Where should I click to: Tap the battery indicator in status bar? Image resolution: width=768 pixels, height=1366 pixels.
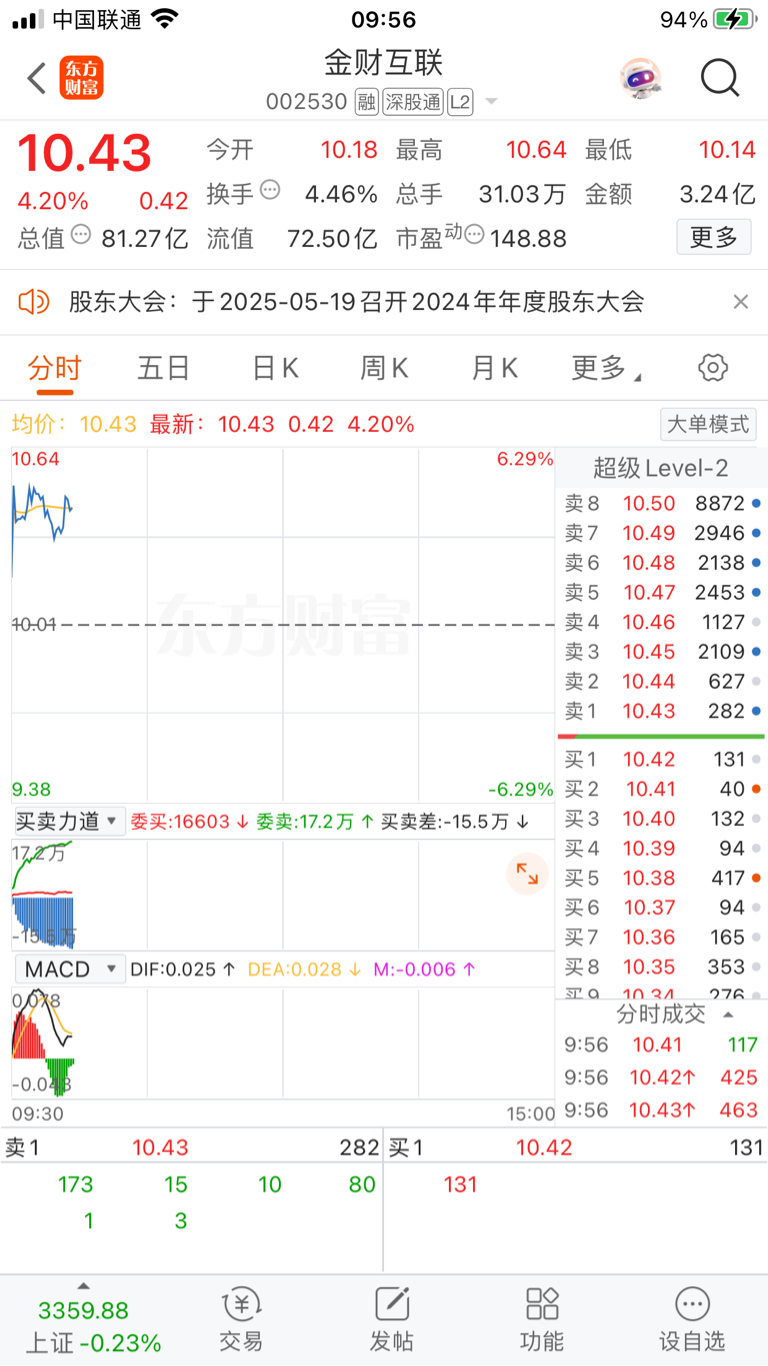point(735,19)
